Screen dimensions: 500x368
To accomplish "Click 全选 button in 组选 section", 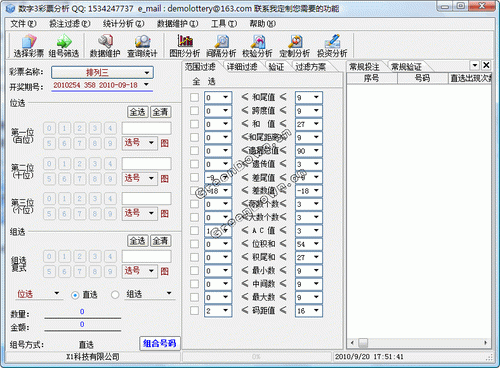I will tap(138, 241).
